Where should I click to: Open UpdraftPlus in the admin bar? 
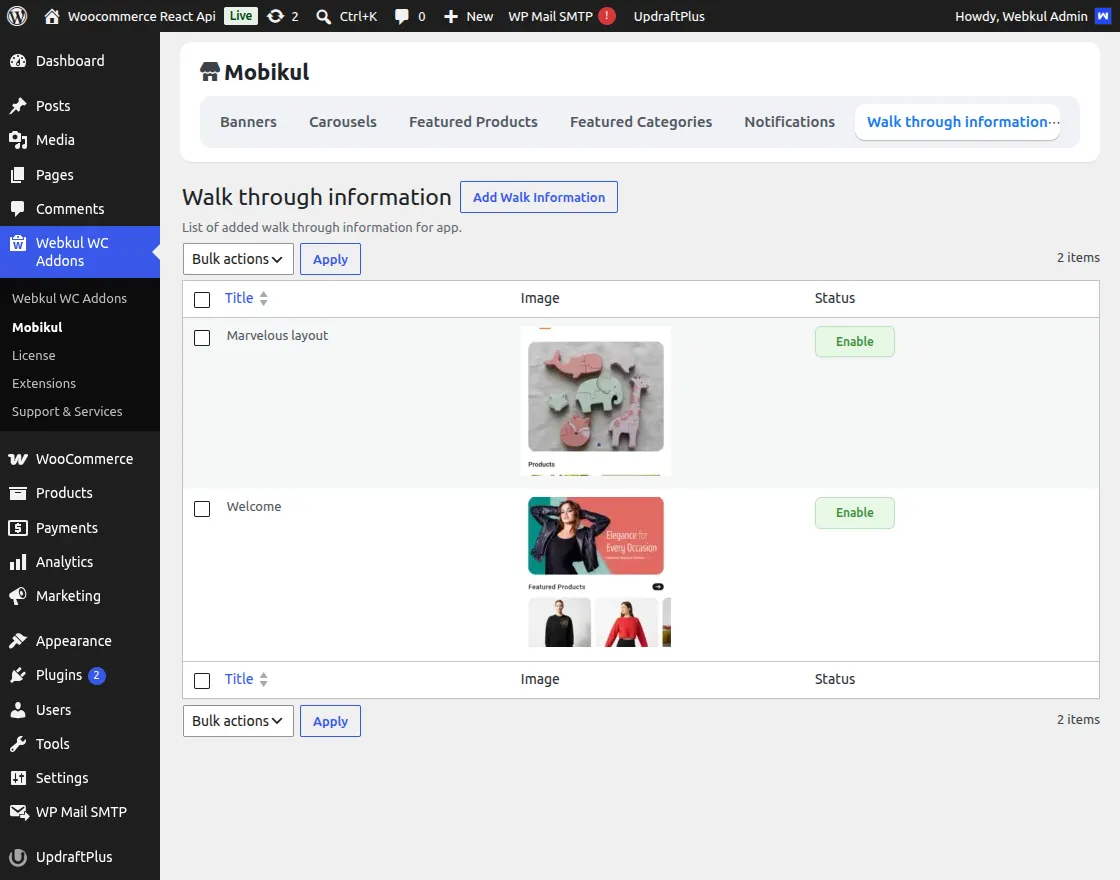point(669,16)
